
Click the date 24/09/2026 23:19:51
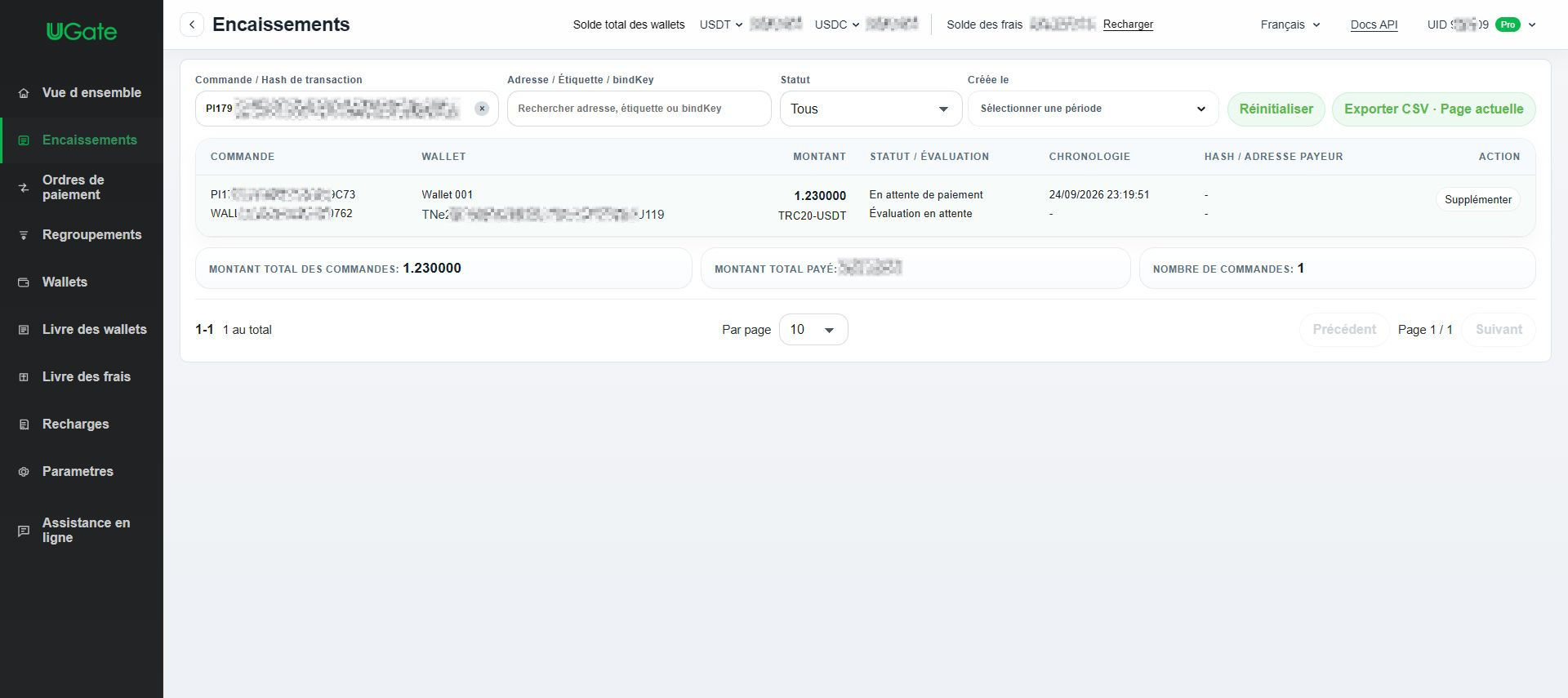(1099, 195)
